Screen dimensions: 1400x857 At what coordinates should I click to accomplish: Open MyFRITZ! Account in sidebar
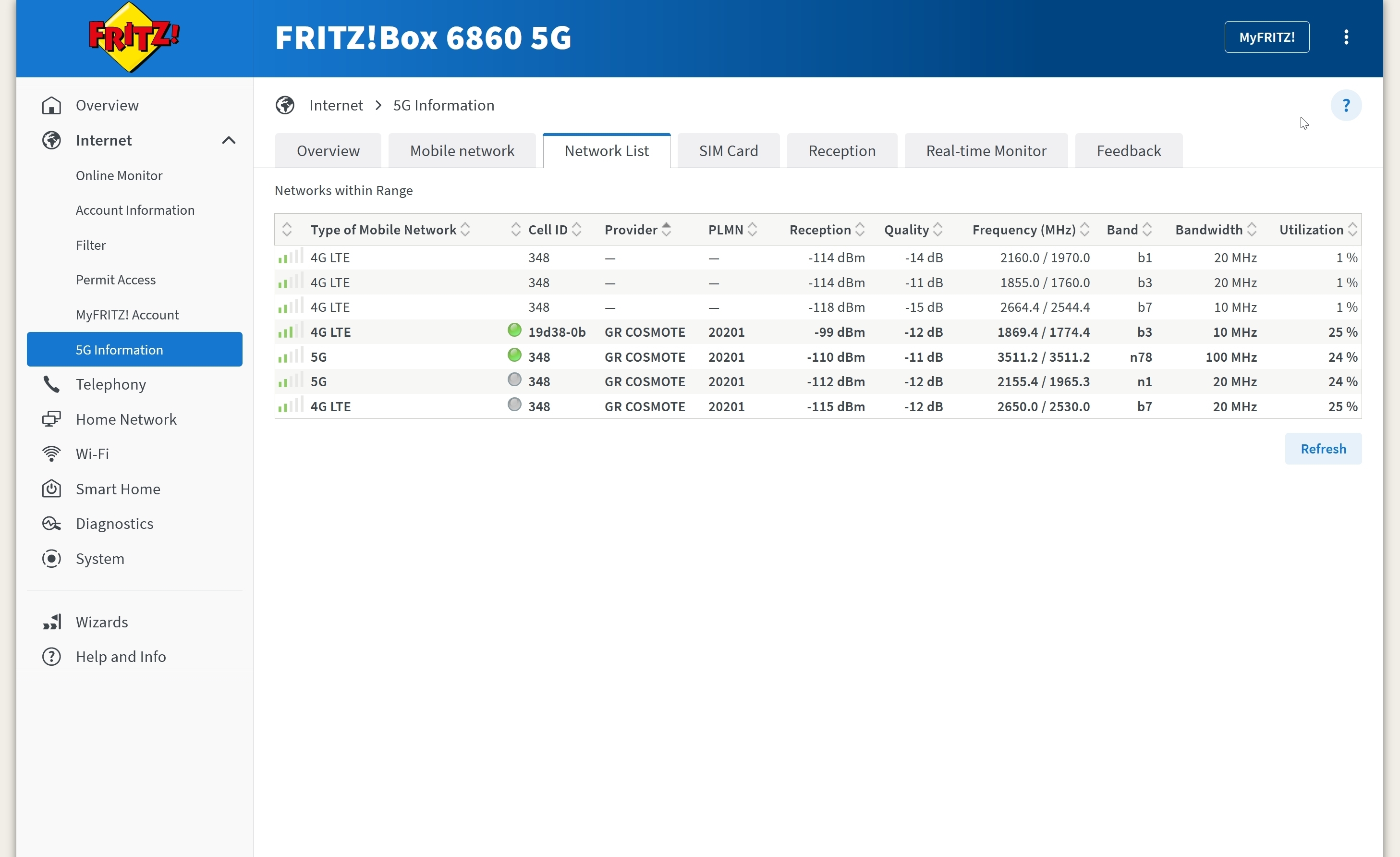(x=127, y=314)
